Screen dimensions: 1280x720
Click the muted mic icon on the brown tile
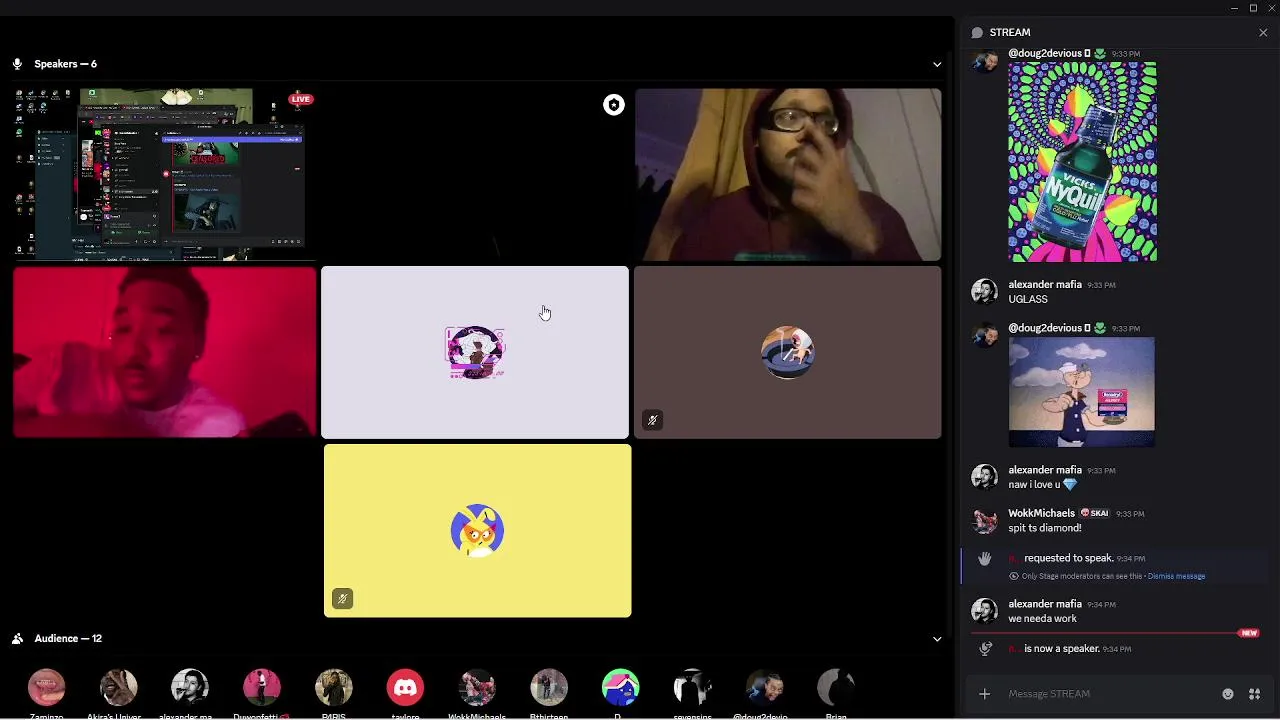(x=652, y=420)
